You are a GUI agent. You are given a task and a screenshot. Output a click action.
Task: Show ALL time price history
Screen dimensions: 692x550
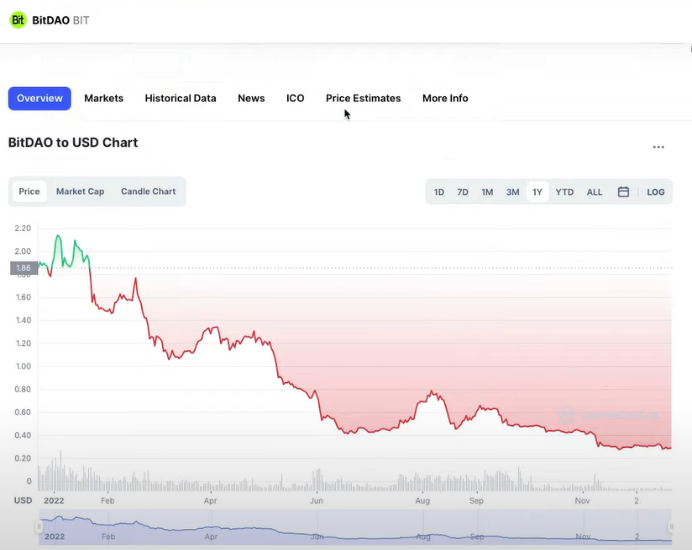click(x=594, y=192)
